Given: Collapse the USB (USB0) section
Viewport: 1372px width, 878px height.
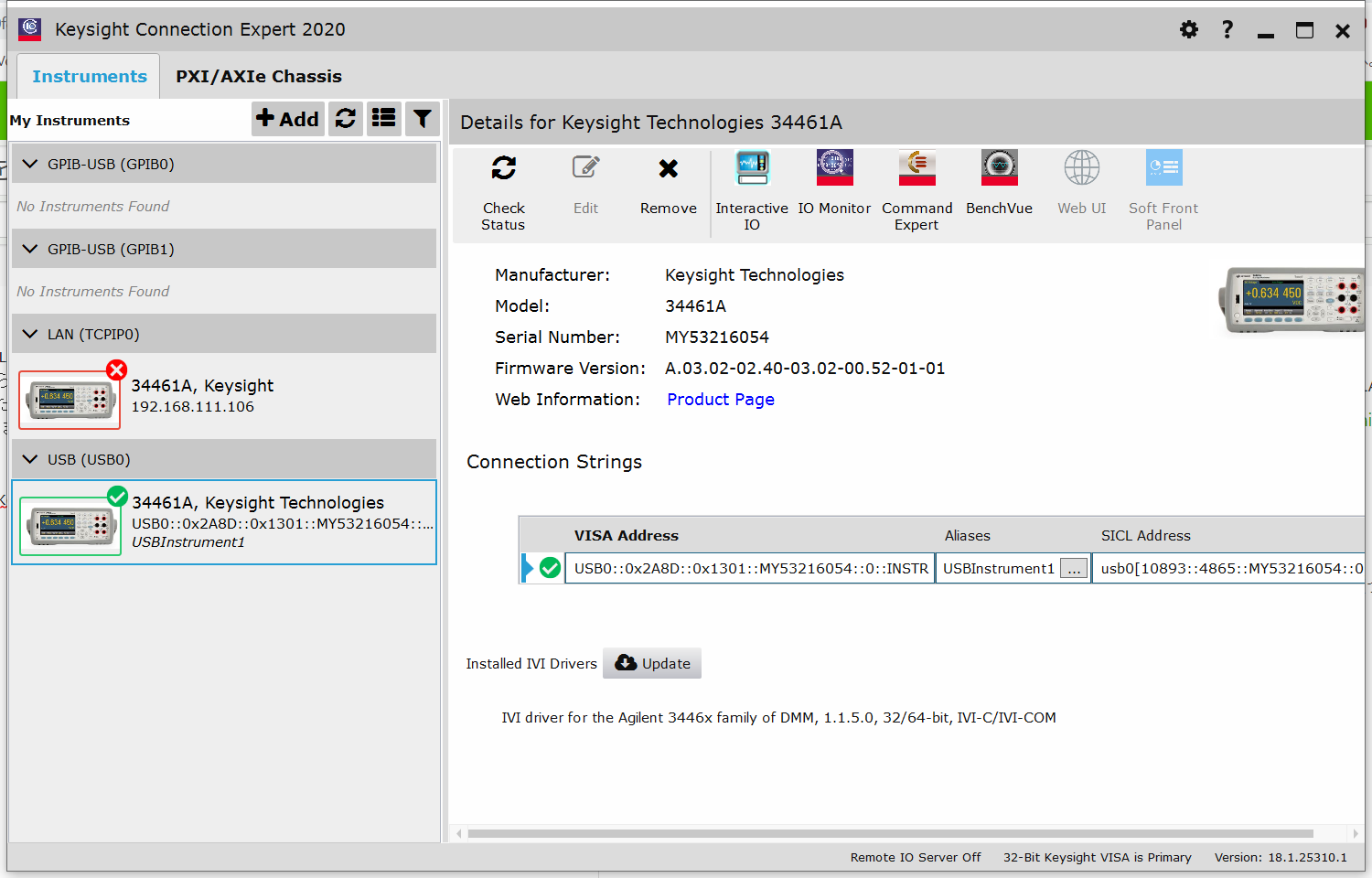Looking at the screenshot, I should pos(30,459).
